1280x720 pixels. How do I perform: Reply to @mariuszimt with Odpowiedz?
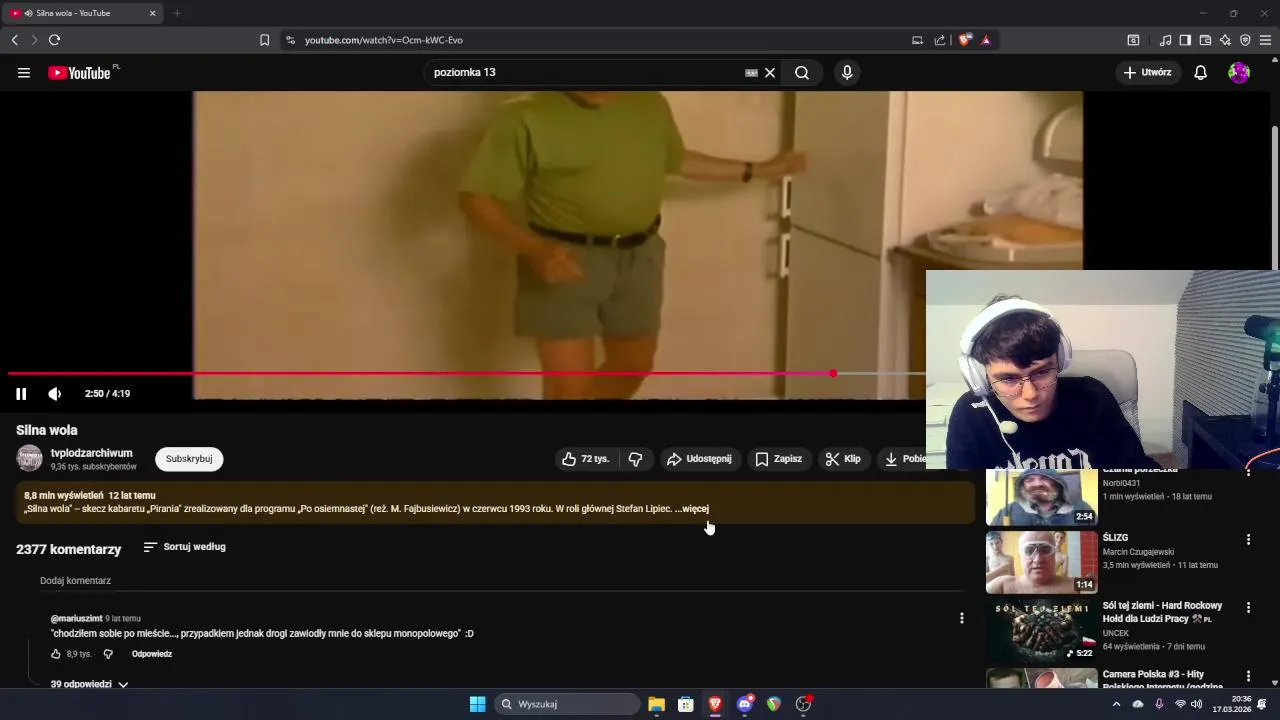click(x=152, y=654)
